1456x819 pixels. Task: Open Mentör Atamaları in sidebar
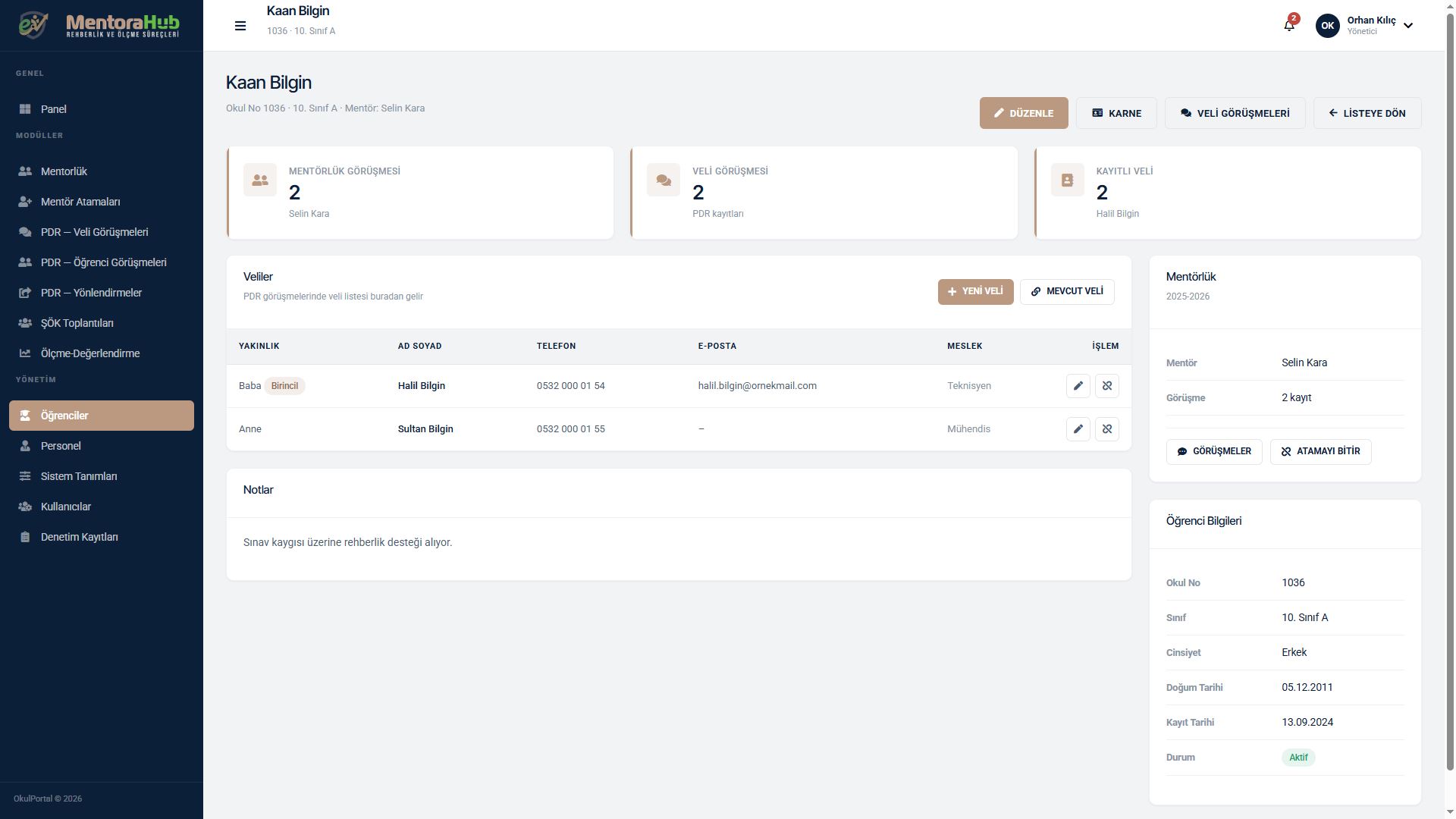(x=102, y=202)
